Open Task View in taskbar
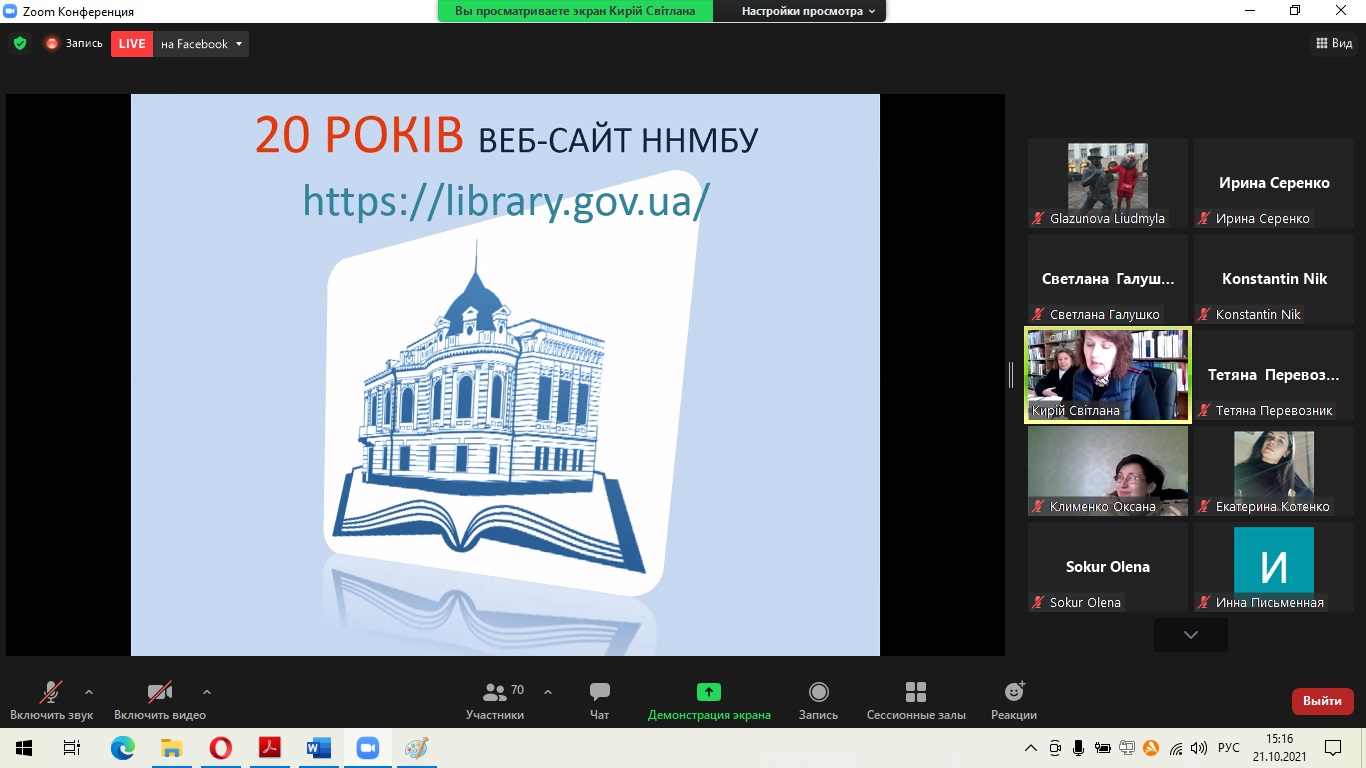Image resolution: width=1366 pixels, height=768 pixels. coord(72,748)
